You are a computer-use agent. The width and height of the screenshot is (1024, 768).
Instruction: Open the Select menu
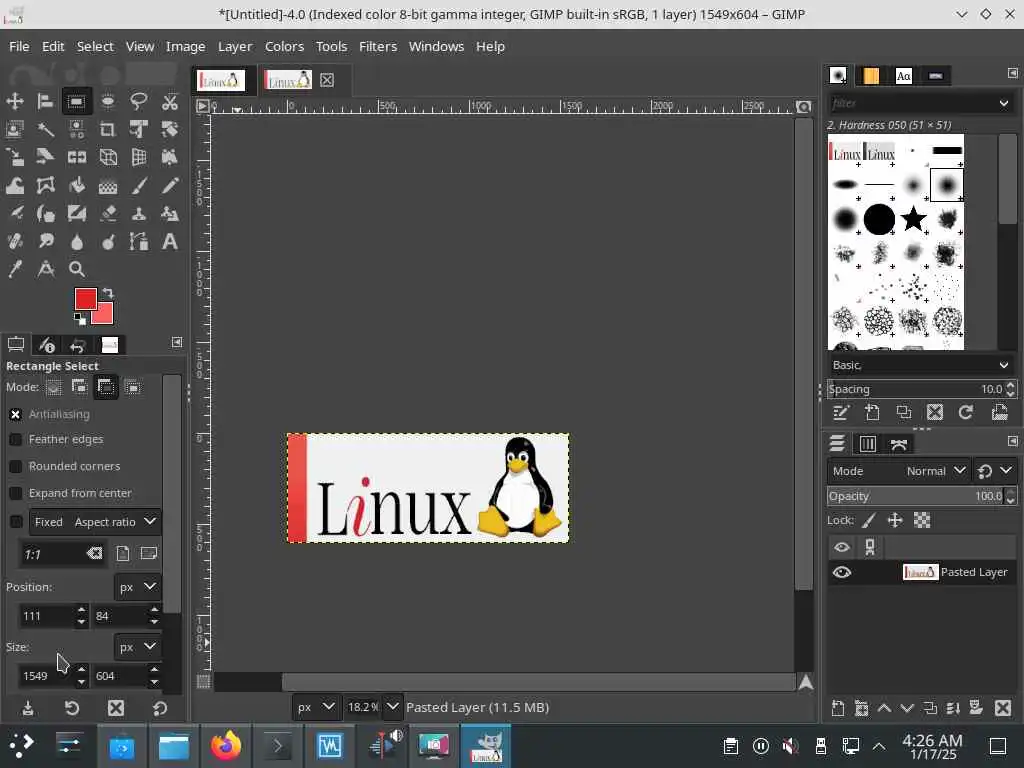pyautogui.click(x=95, y=46)
